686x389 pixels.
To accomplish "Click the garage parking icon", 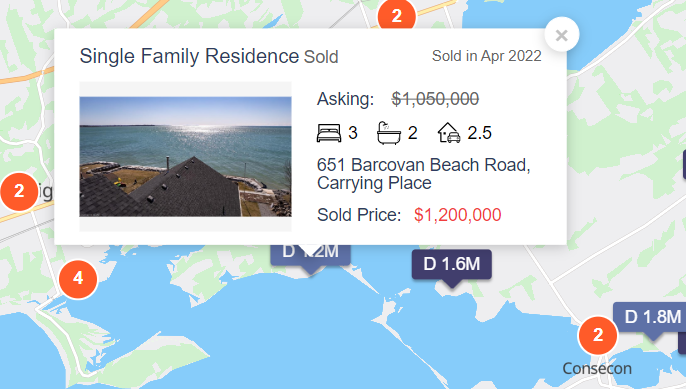I will (x=449, y=133).
